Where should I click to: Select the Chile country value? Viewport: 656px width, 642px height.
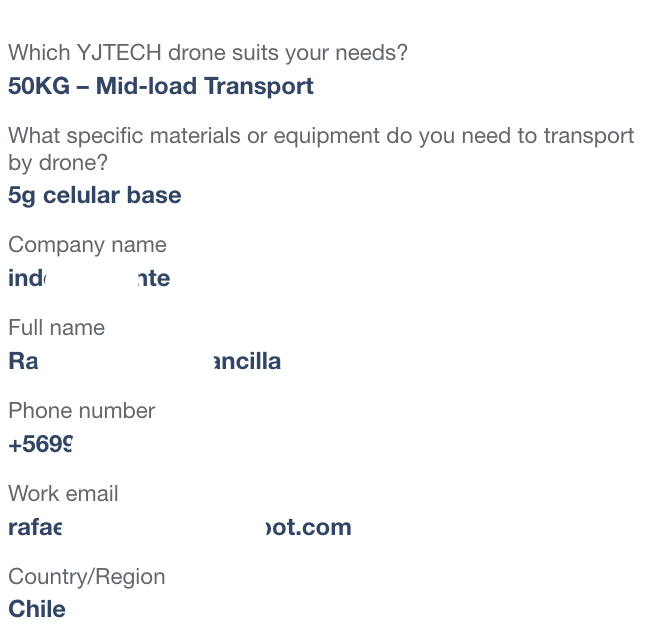pyautogui.click(x=37, y=609)
